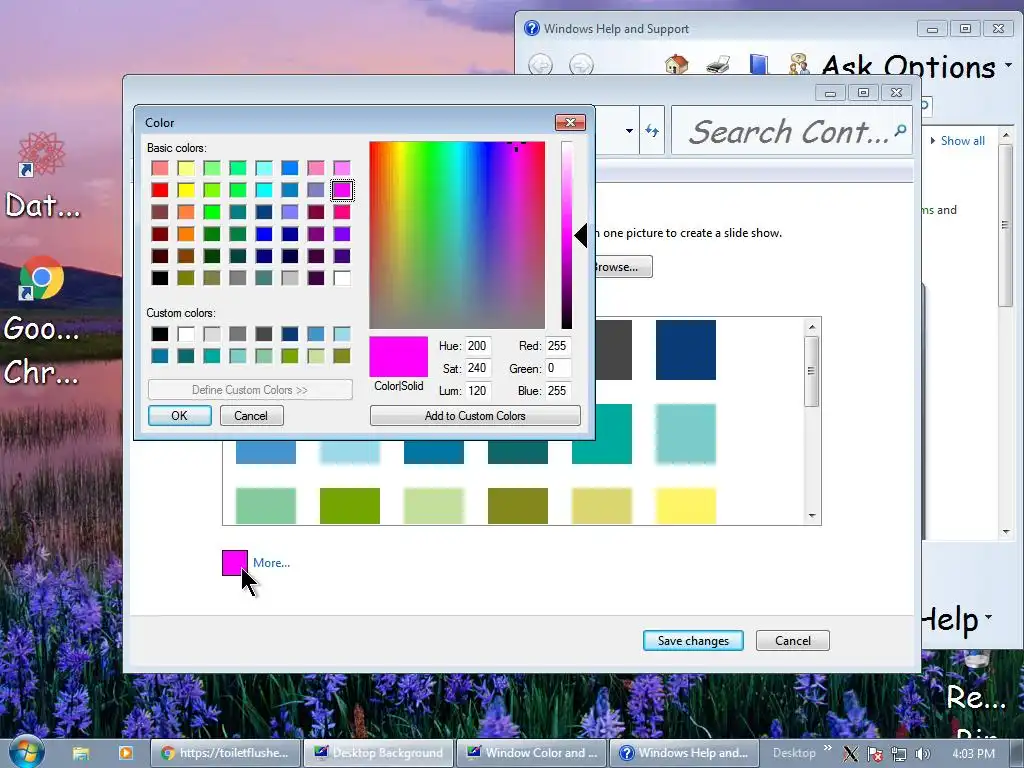Launch the media player taskbar icon
Screen dimensions: 1024x768
(x=125, y=753)
